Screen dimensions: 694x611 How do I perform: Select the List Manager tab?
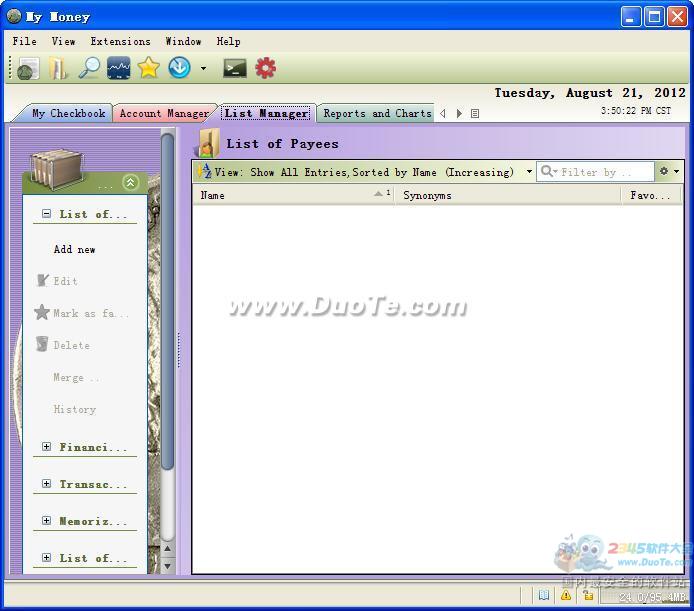tap(266, 113)
